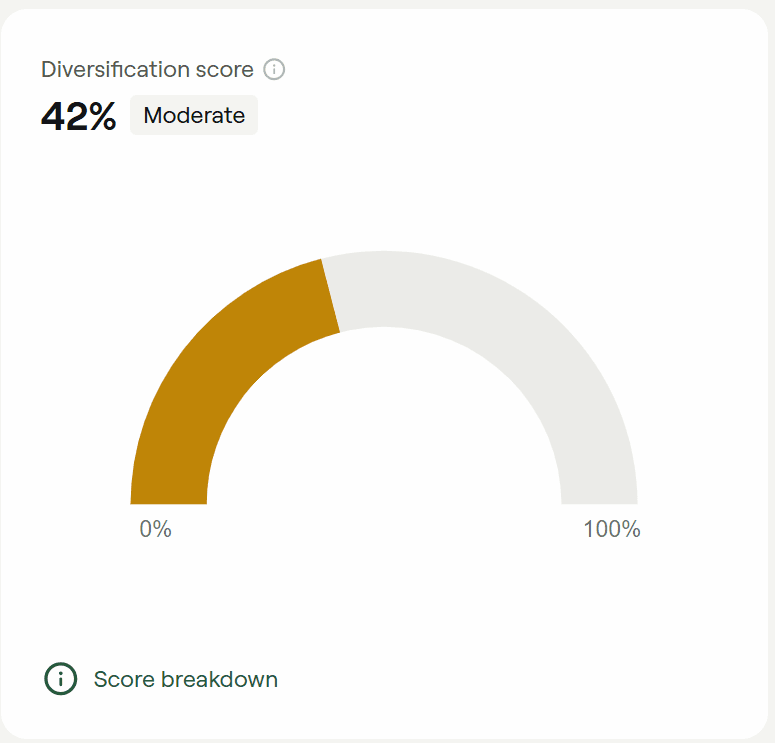Click the word Diversification in the heading
Viewport: 775px width, 743px height.
[x=116, y=69]
